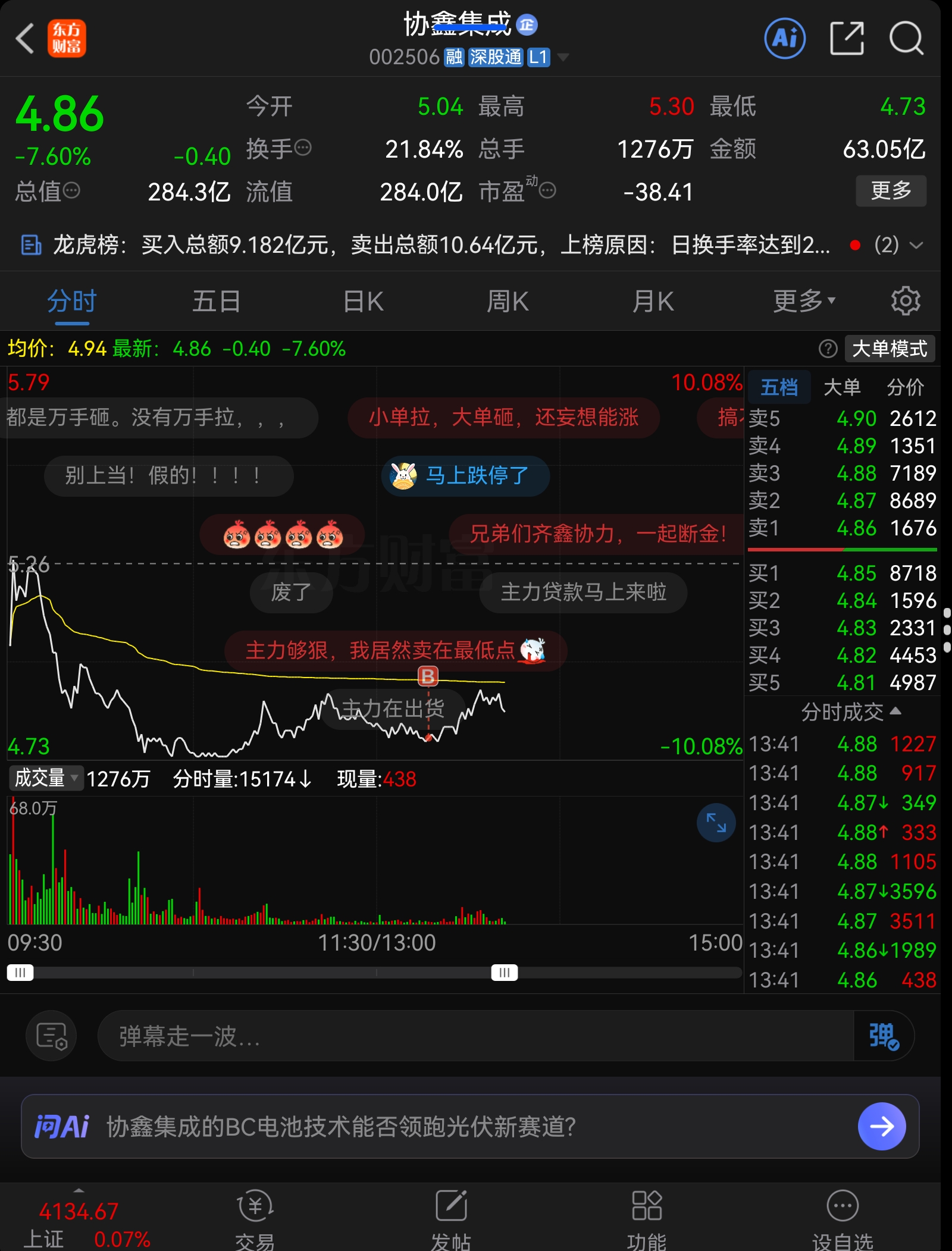Open the search magnifier icon
Image resolution: width=952 pixels, height=1251 pixels.
[x=907, y=39]
